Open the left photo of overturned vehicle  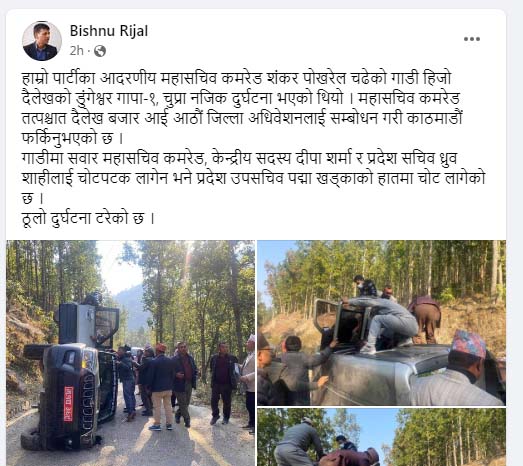(130, 353)
